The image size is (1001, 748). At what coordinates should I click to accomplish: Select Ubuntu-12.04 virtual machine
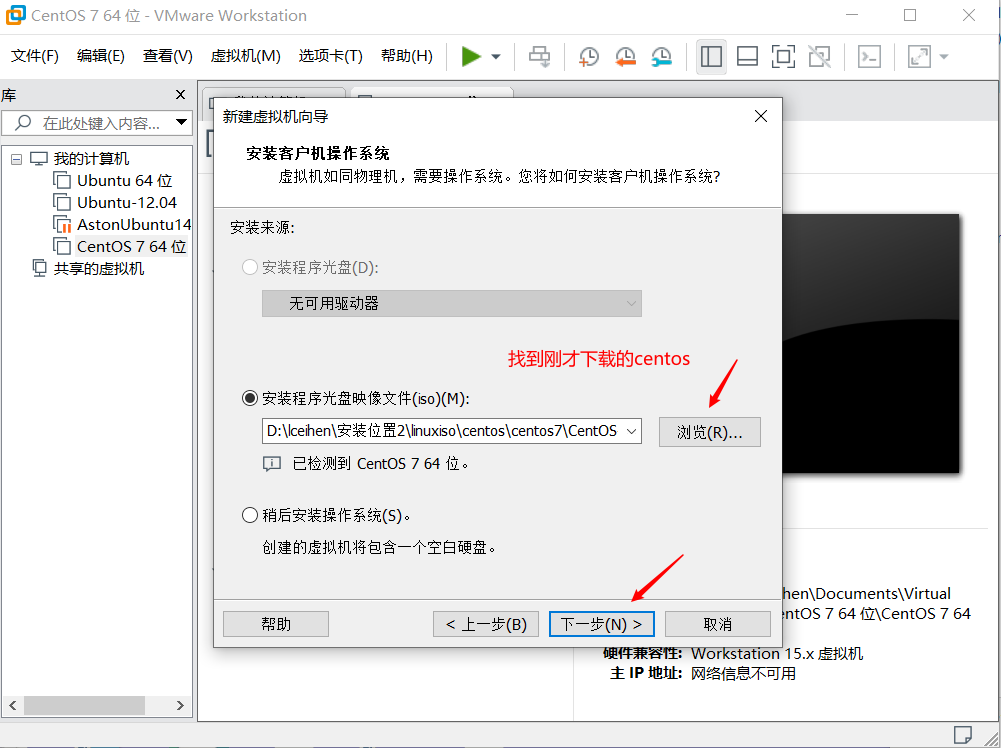point(126,203)
